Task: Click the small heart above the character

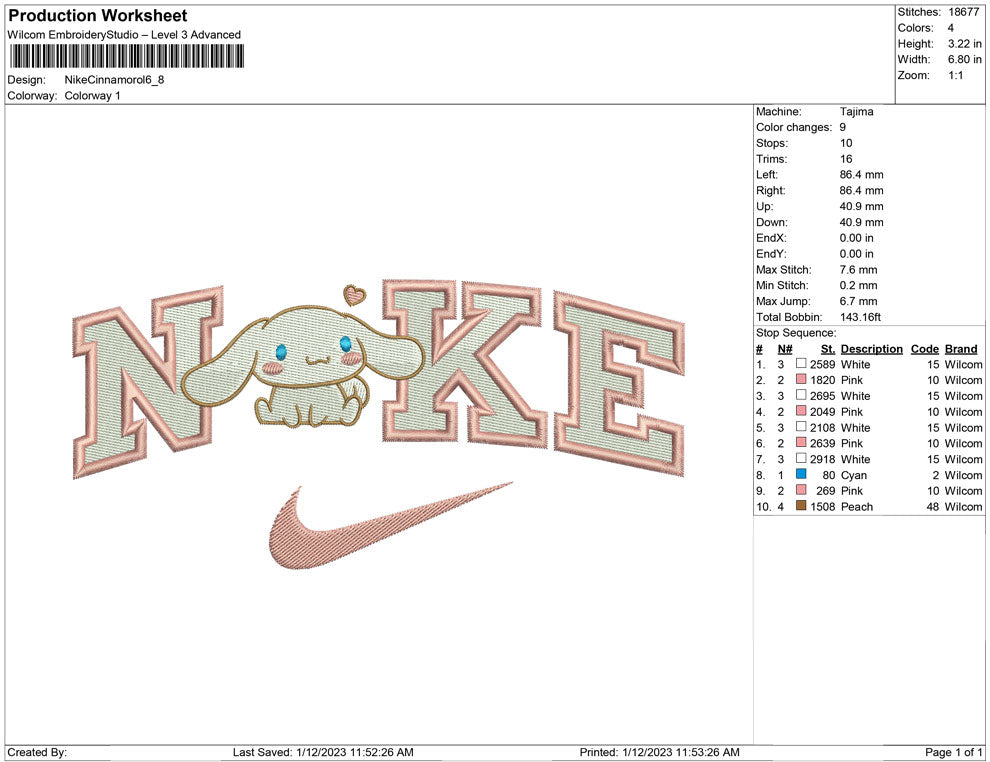Action: pyautogui.click(x=354, y=294)
